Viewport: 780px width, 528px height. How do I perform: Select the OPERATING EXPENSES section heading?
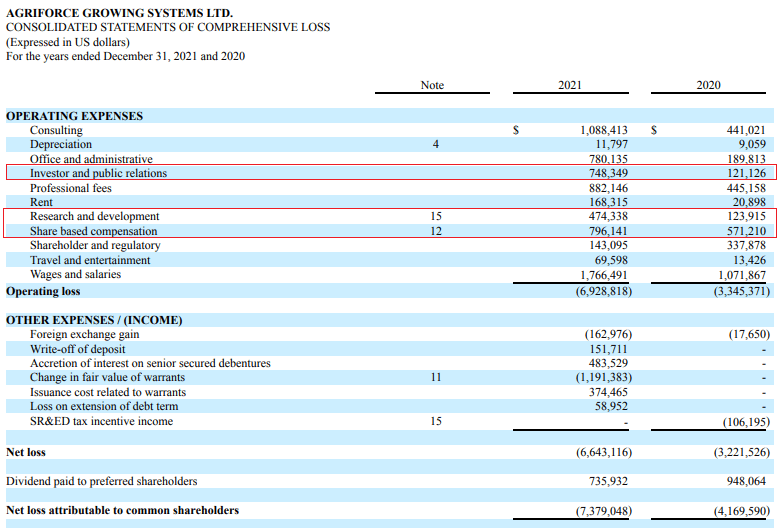click(x=75, y=116)
